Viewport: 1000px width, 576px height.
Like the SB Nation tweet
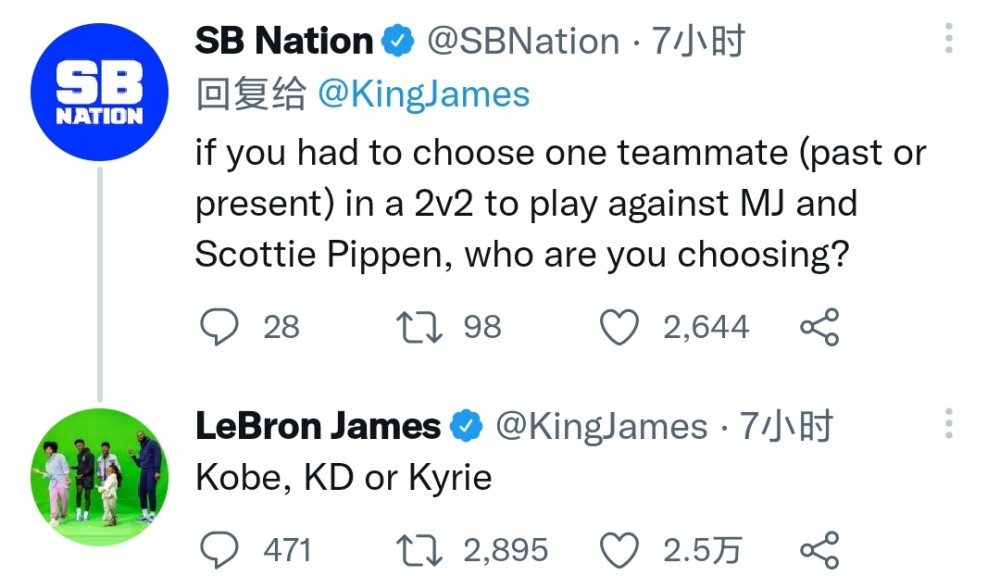click(619, 327)
